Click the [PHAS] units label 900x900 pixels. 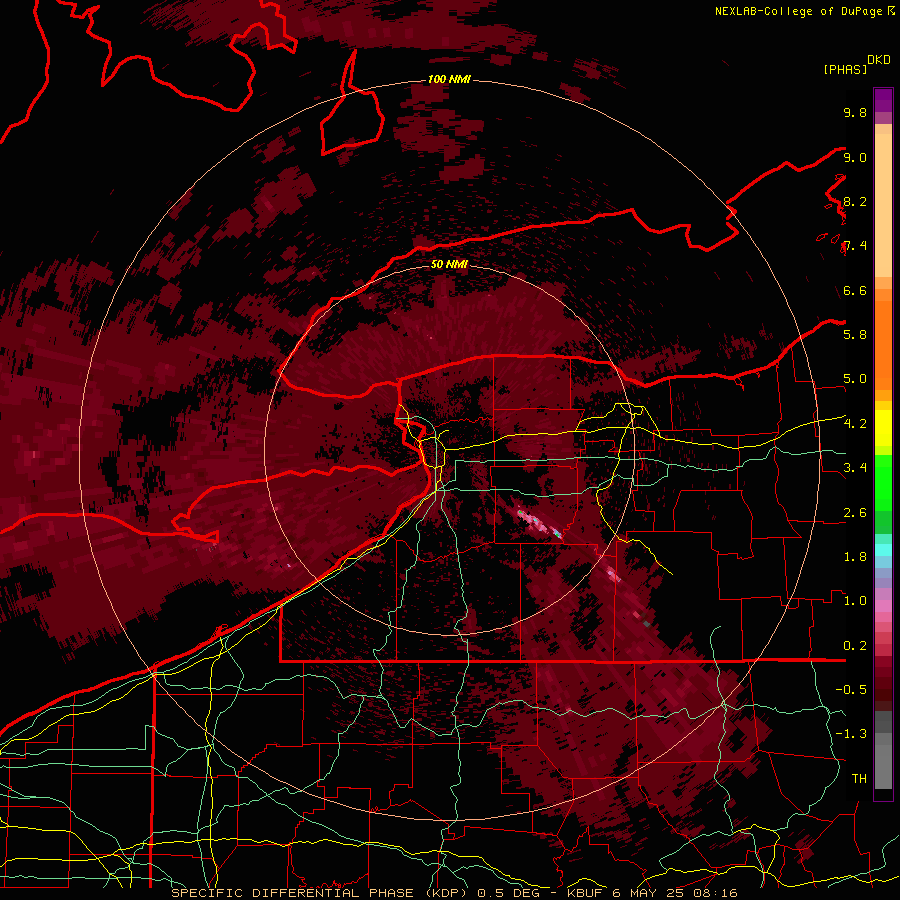point(845,69)
